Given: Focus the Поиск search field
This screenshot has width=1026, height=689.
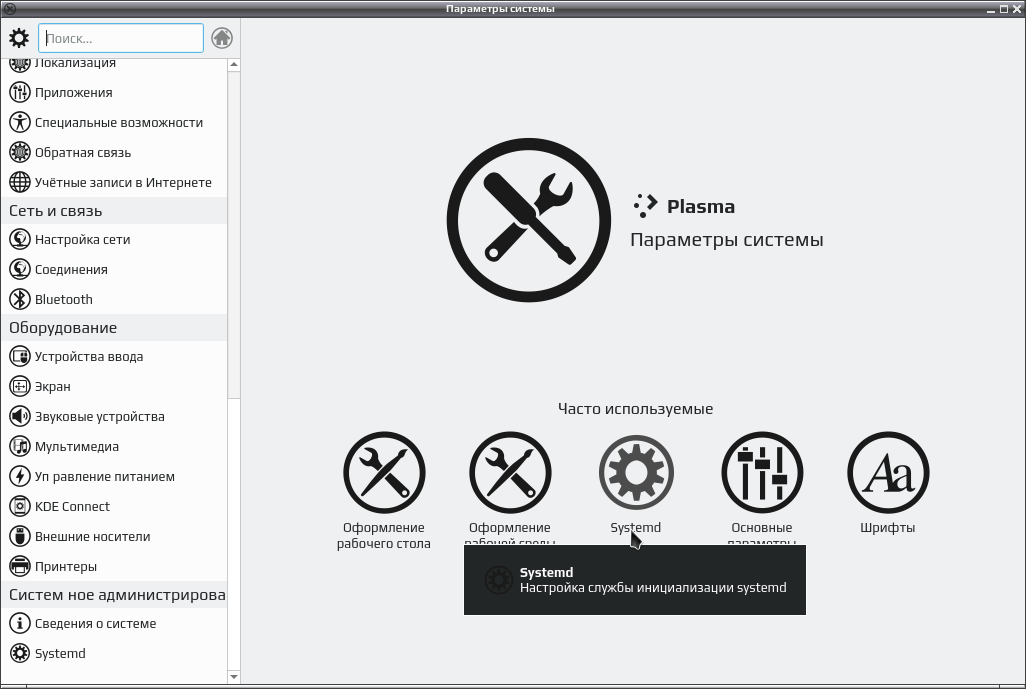Looking at the screenshot, I should point(121,38).
